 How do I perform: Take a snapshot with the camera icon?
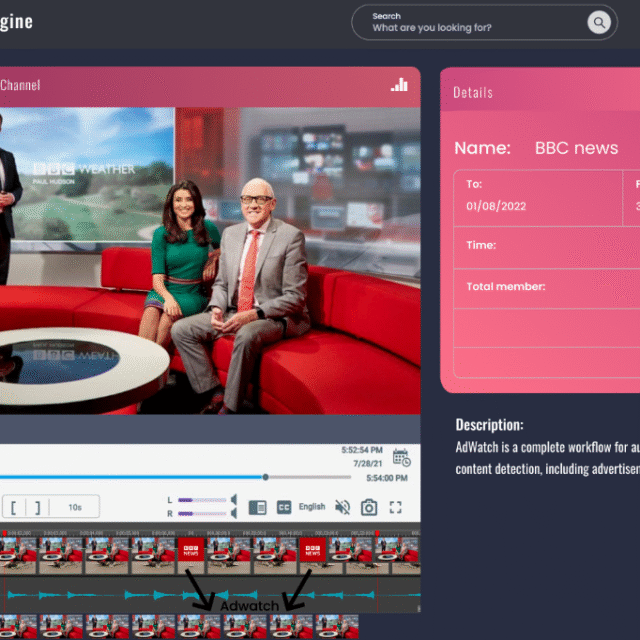point(369,507)
